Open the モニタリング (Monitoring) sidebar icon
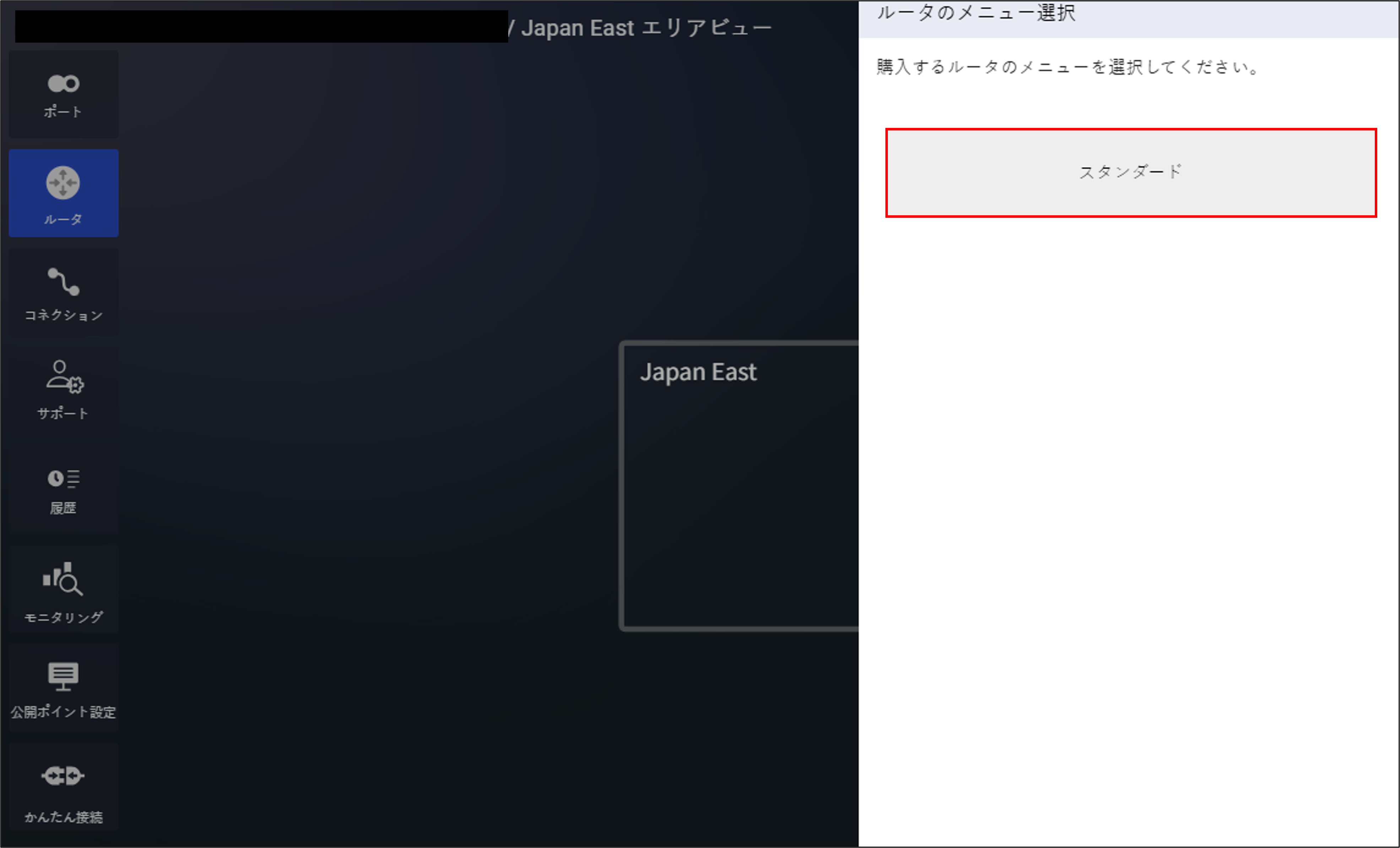 click(64, 589)
